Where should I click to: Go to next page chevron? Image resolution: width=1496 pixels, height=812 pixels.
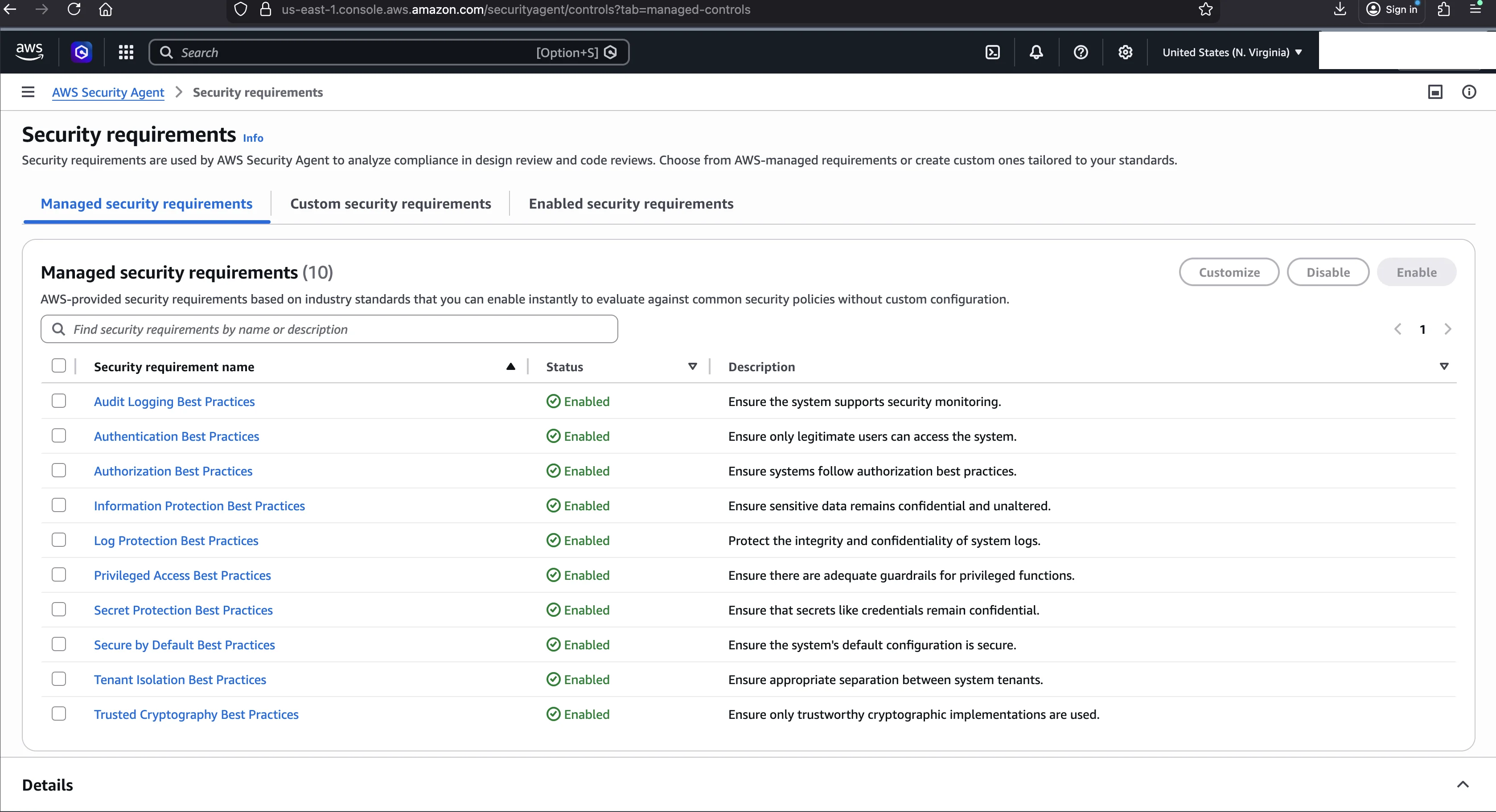(1448, 329)
